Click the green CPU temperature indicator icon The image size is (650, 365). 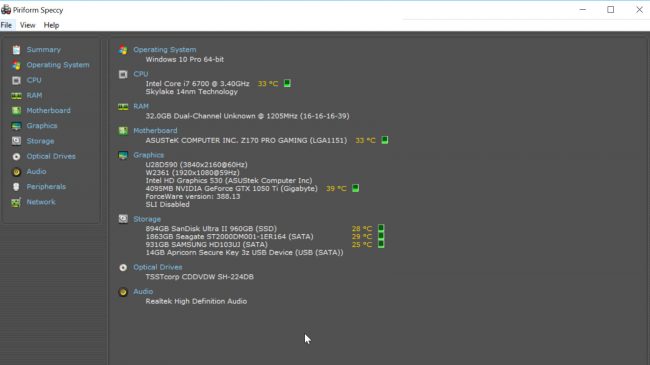click(x=287, y=83)
